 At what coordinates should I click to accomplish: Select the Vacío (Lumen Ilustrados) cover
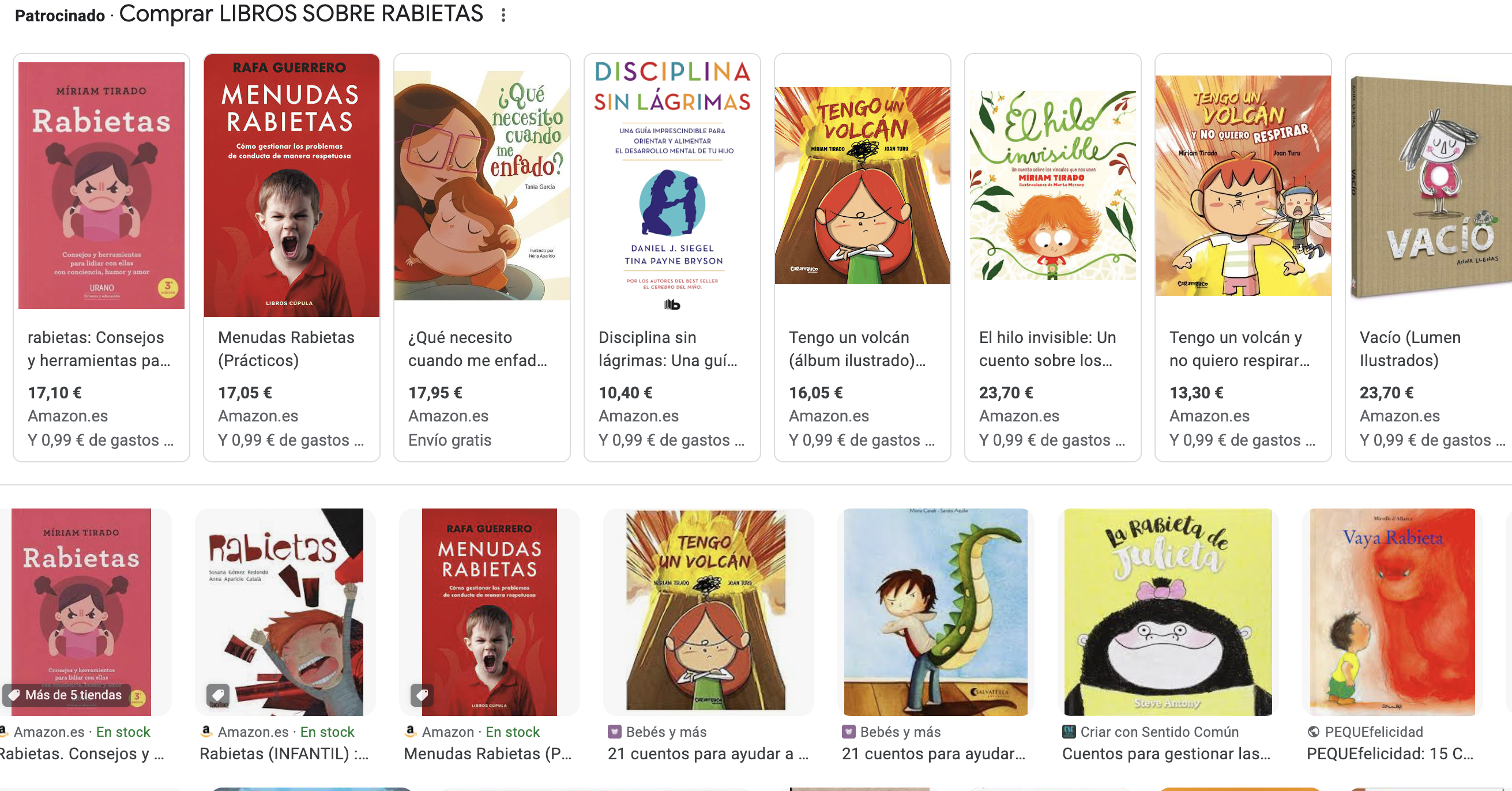coord(1431,187)
